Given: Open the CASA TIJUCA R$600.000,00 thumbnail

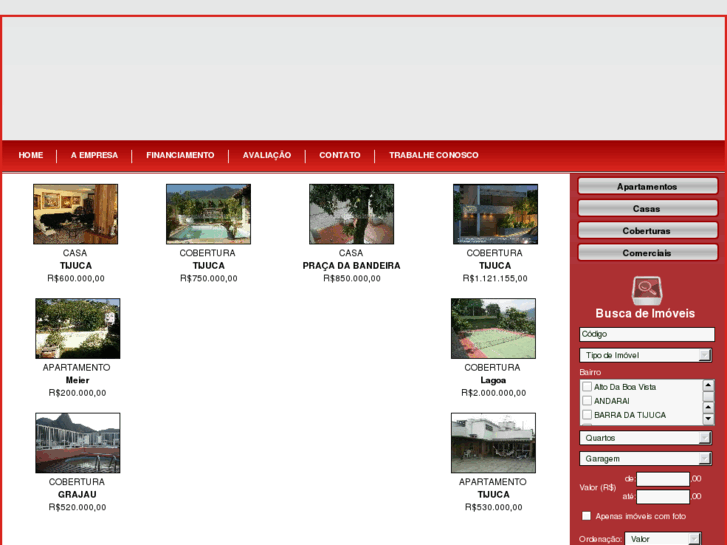Looking at the screenshot, I should pos(76,214).
